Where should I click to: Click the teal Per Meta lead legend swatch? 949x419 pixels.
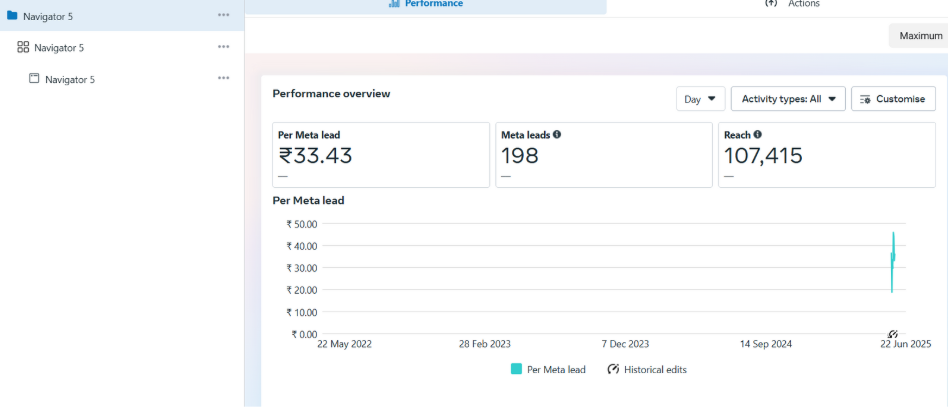coord(516,369)
